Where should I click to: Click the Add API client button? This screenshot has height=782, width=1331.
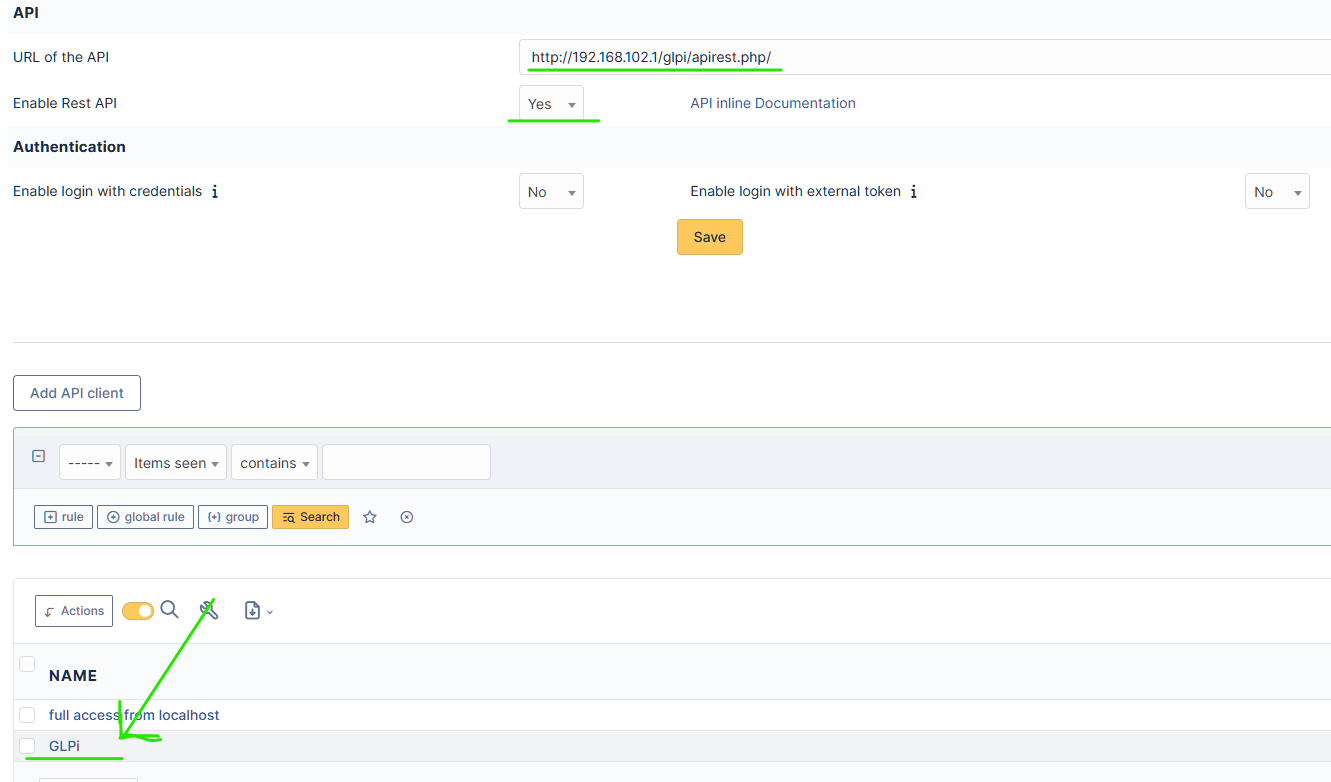click(77, 393)
